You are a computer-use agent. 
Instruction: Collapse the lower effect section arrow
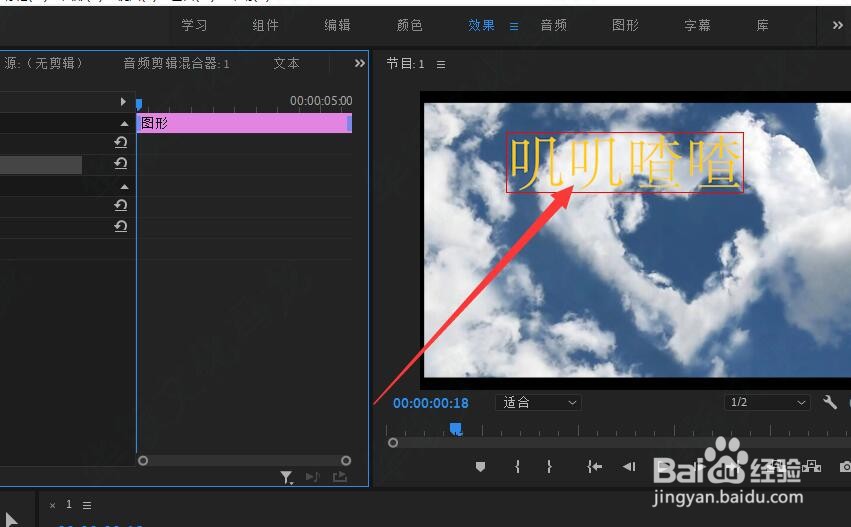tap(124, 187)
